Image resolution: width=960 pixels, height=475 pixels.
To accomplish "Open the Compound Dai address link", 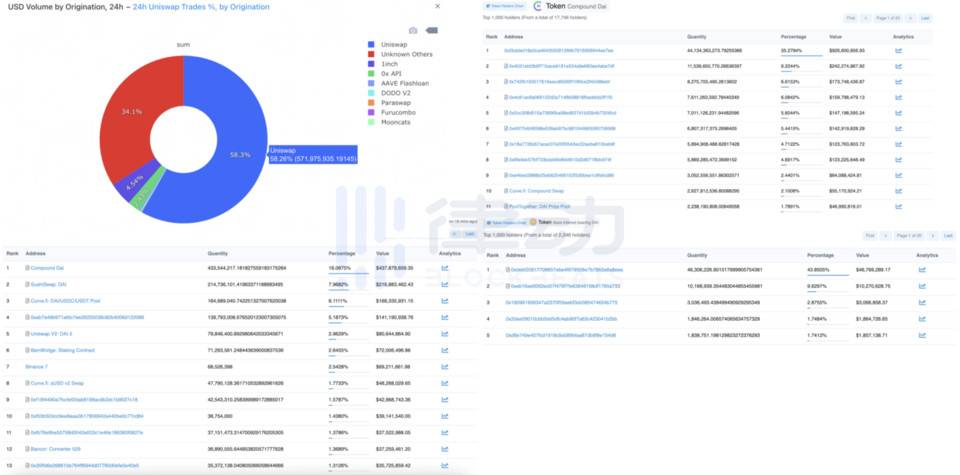I will [45, 269].
